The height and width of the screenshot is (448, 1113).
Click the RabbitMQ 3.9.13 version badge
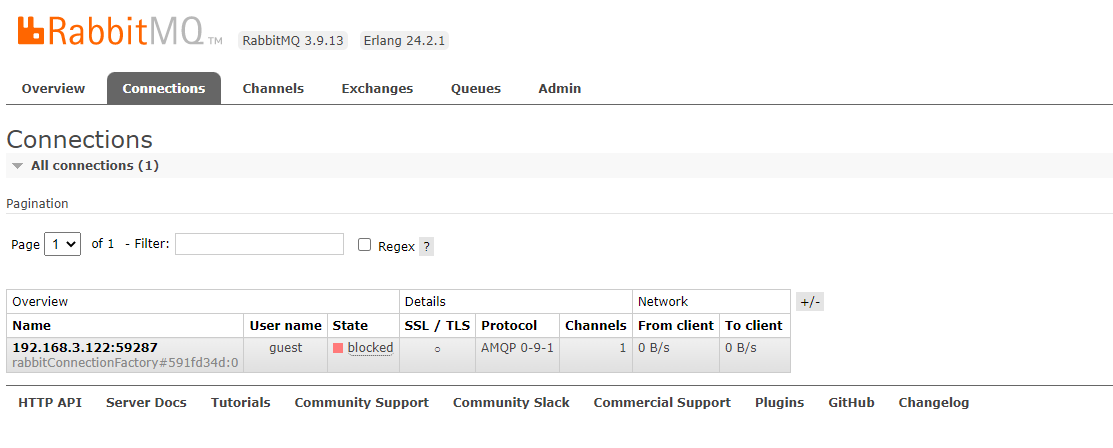(x=293, y=40)
